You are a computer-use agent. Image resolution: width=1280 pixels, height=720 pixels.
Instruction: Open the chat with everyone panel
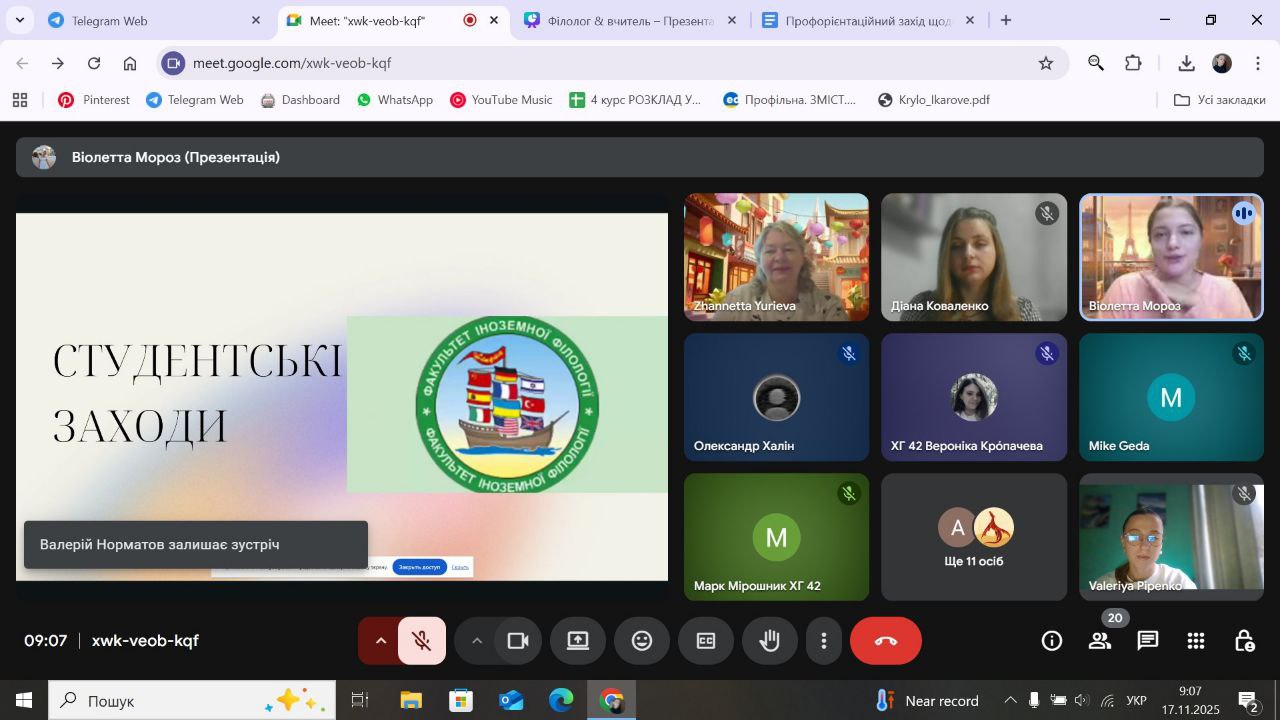1147,641
